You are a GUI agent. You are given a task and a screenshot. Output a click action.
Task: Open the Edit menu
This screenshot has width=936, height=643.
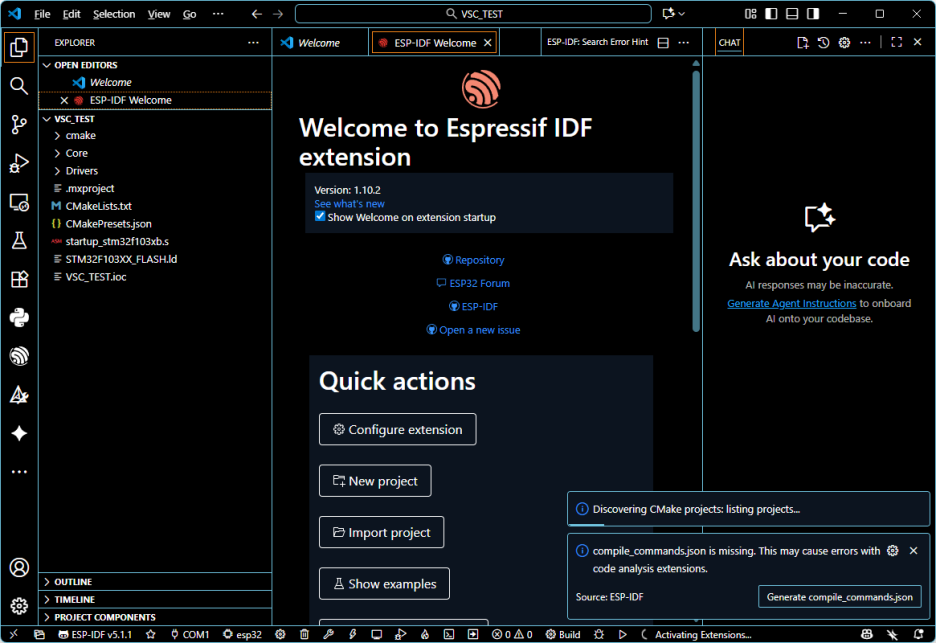[72, 14]
